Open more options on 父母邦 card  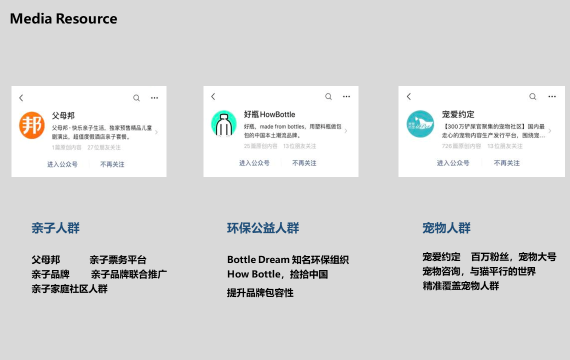(154, 98)
